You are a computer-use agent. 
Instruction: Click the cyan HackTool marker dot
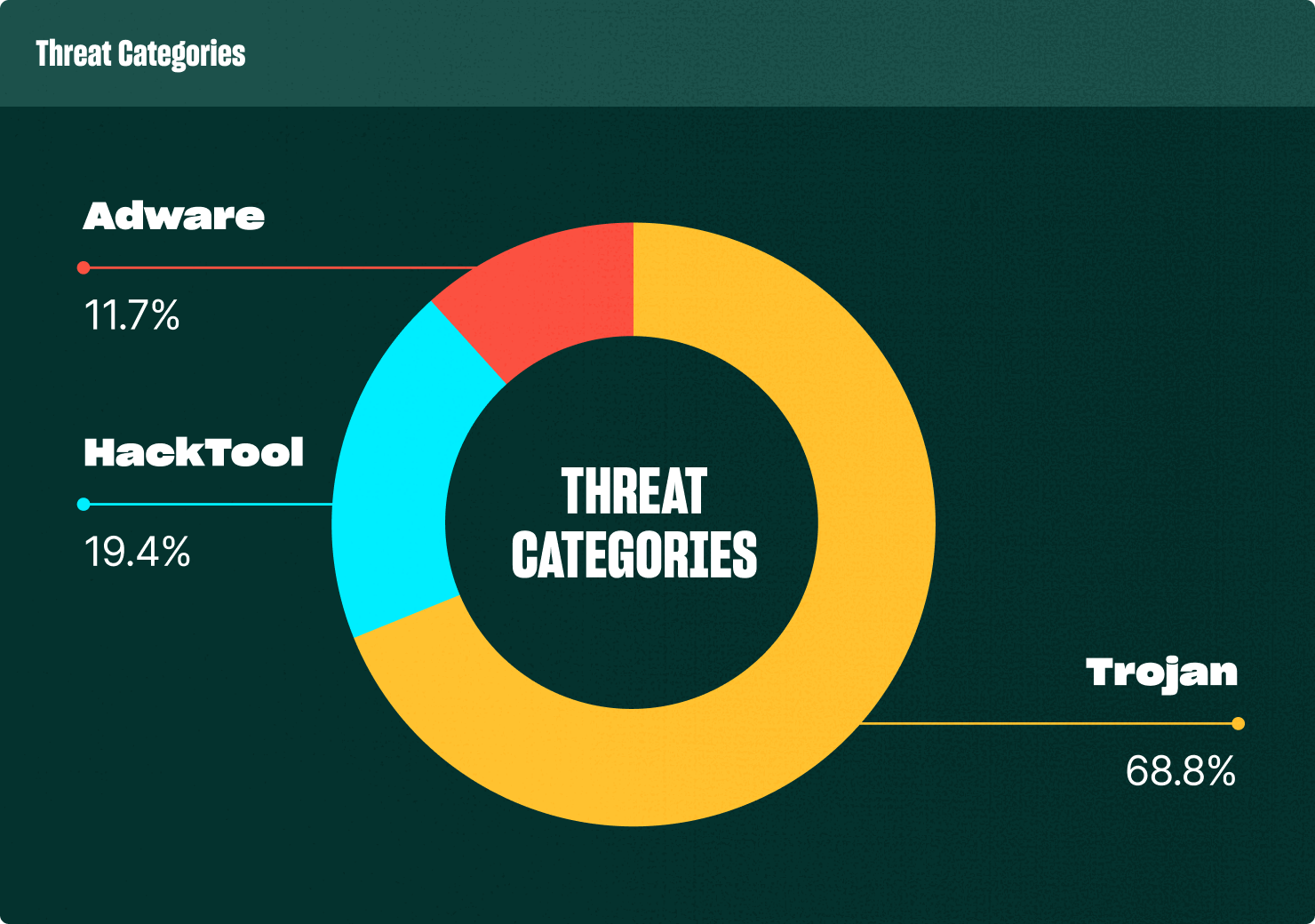(x=84, y=505)
